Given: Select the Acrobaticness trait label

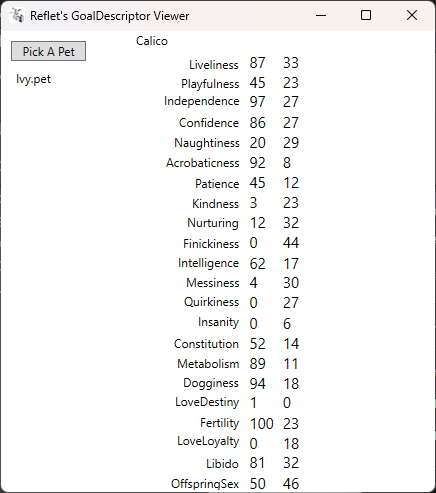Looking at the screenshot, I should point(203,163).
